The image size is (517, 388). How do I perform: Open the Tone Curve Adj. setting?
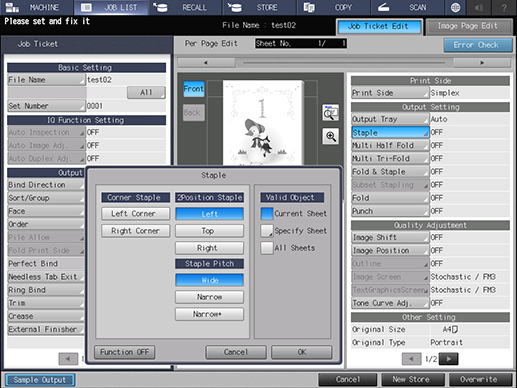(x=390, y=303)
